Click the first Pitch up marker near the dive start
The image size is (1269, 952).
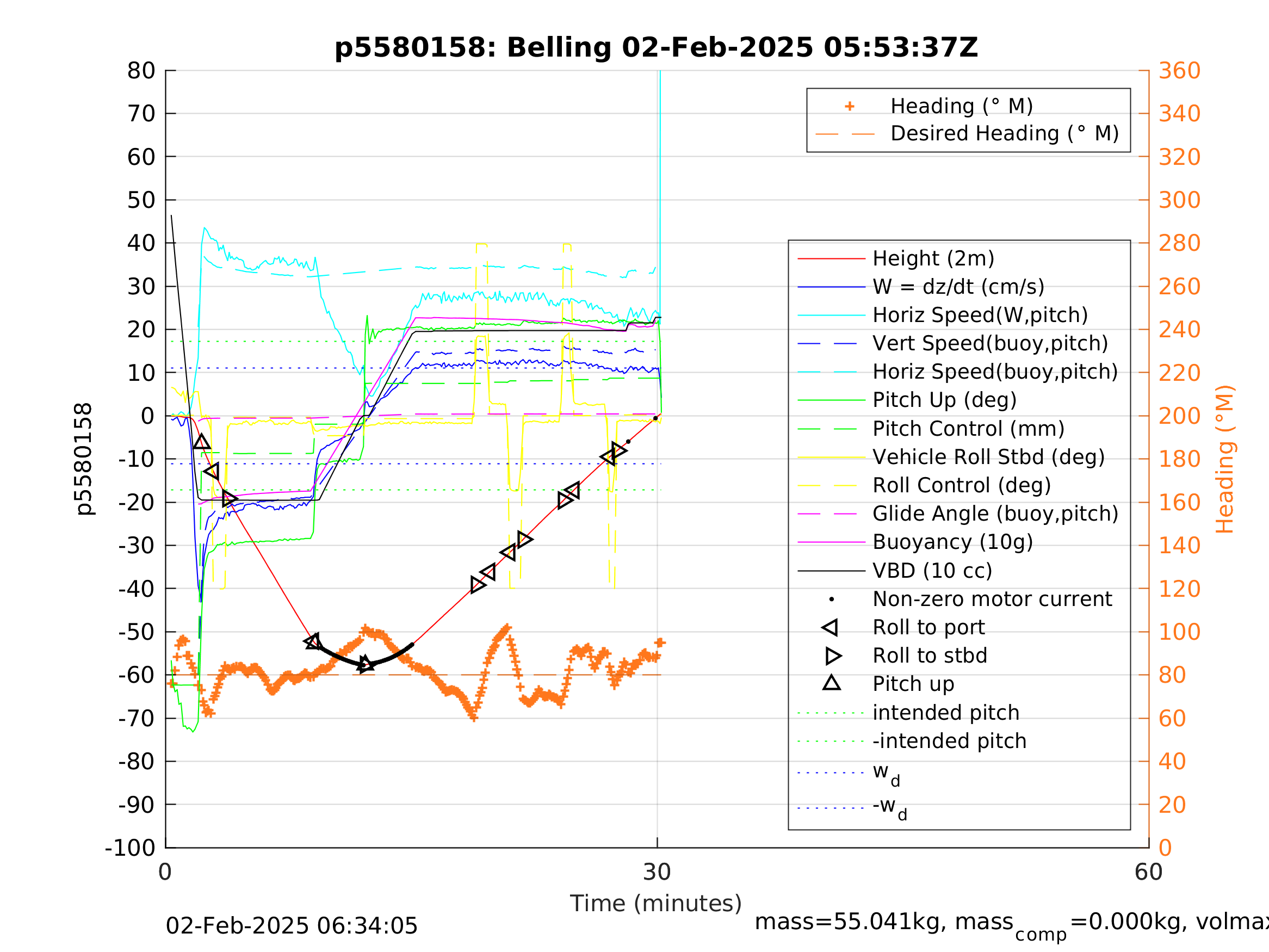tap(201, 442)
